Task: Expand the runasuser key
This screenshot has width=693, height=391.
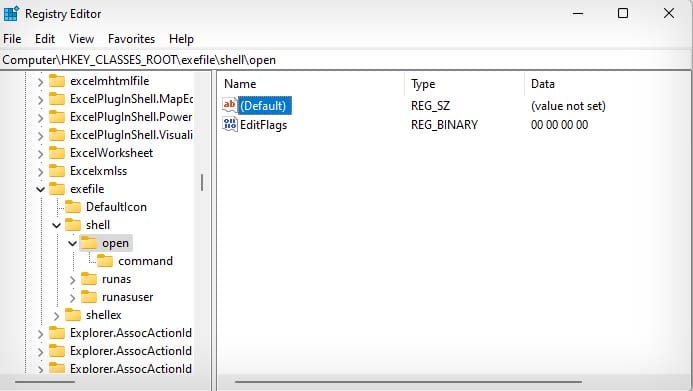Action: (72, 298)
